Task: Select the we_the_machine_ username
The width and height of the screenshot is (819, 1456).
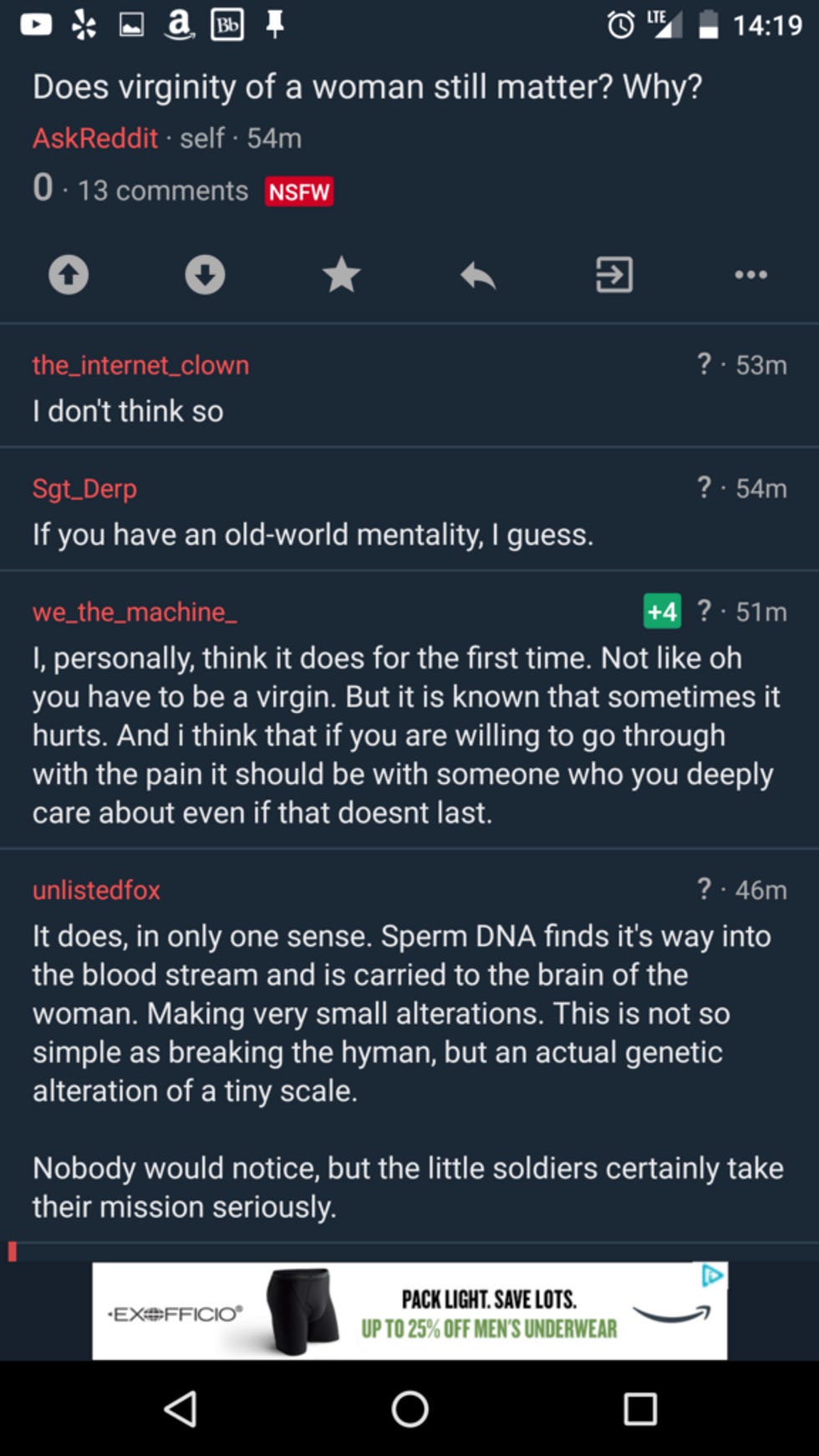Action: pos(135,612)
